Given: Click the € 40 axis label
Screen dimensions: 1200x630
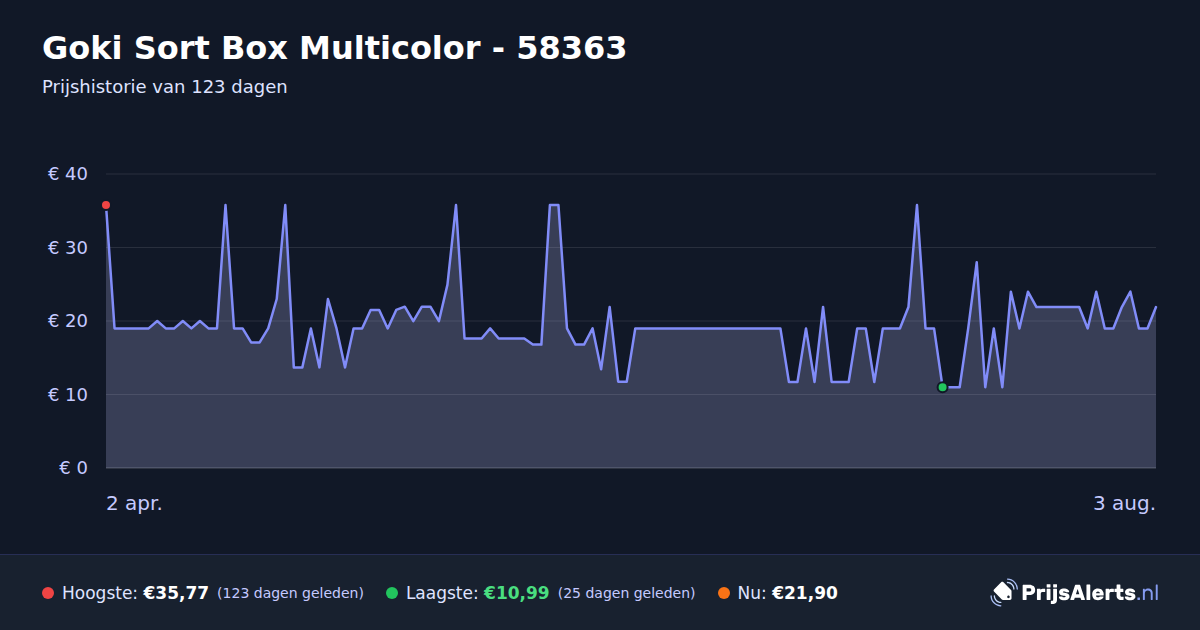Looking at the screenshot, I should coord(68,174).
